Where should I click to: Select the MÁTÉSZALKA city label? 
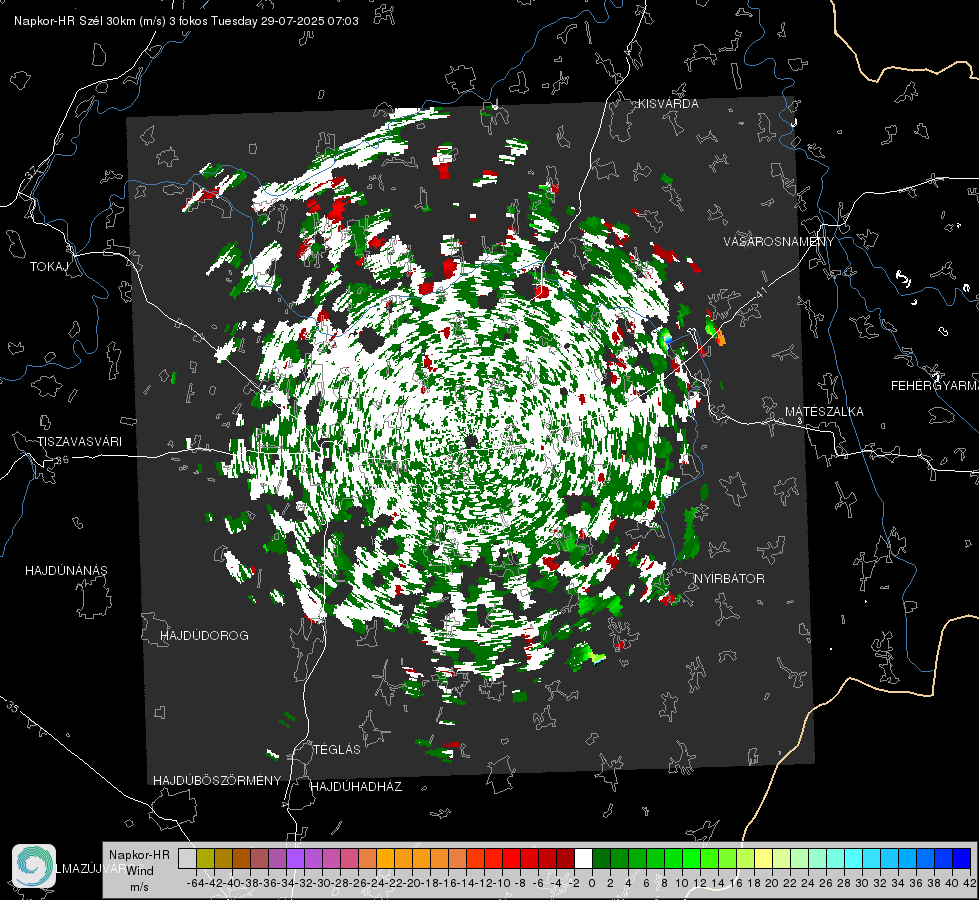[824, 412]
